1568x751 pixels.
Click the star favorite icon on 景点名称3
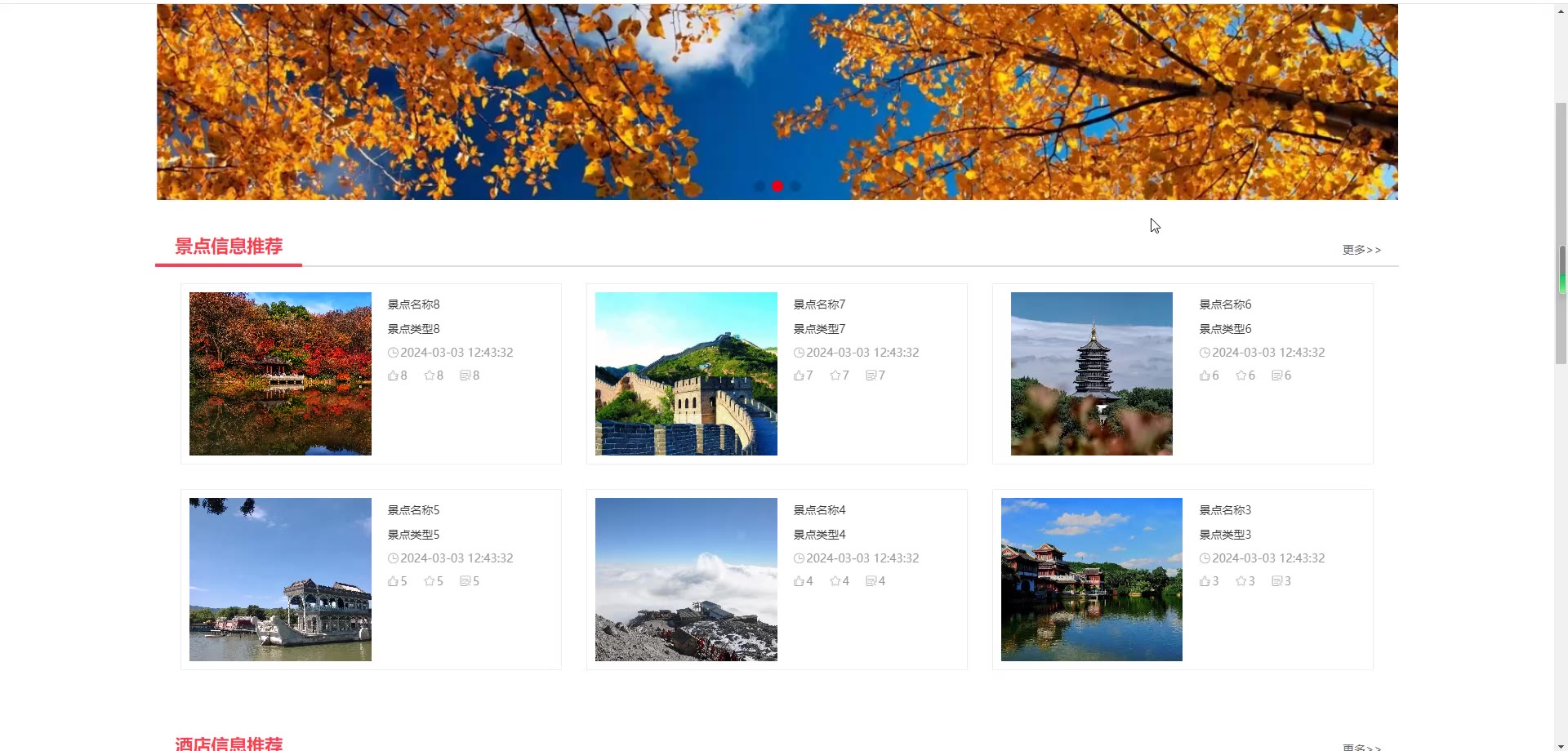(1241, 581)
